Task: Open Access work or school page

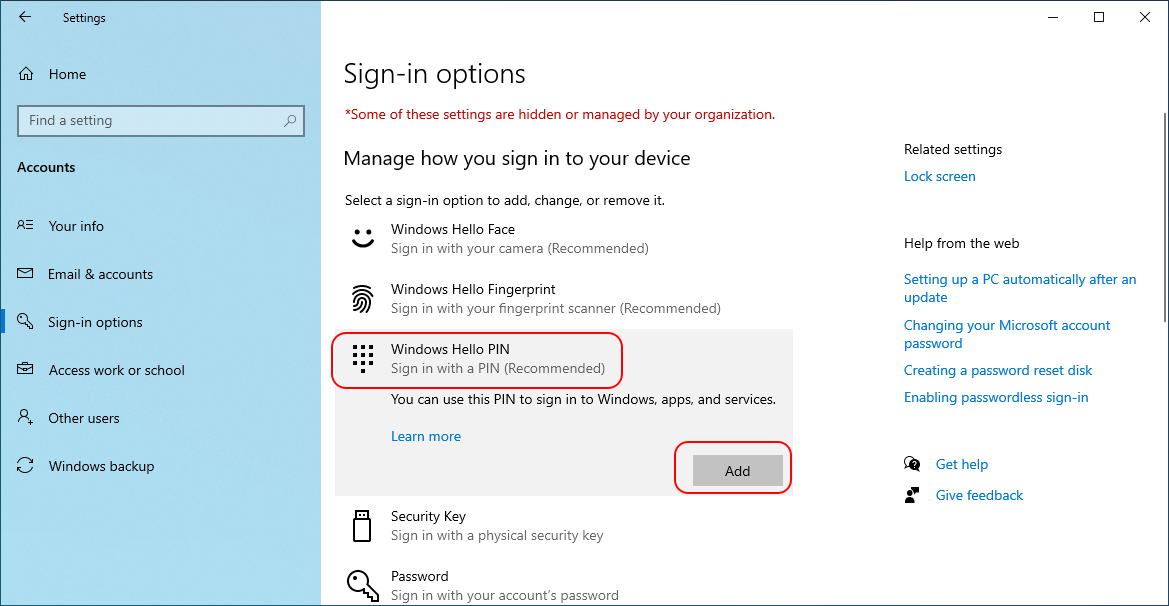Action: (116, 370)
